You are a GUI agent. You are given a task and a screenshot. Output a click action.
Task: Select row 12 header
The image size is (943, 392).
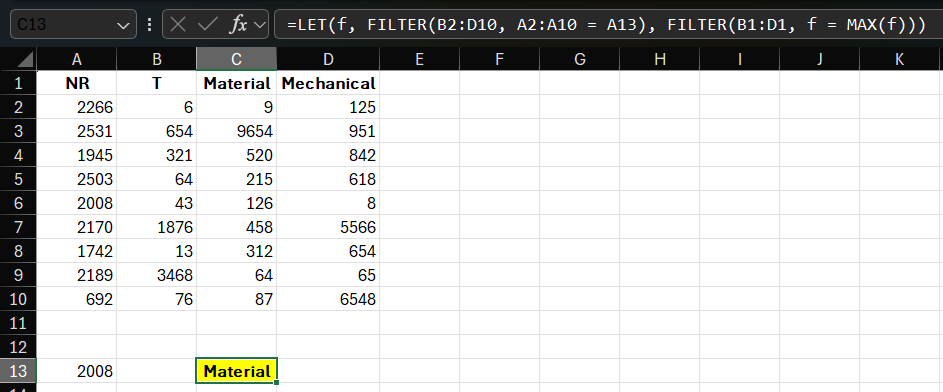click(18, 348)
